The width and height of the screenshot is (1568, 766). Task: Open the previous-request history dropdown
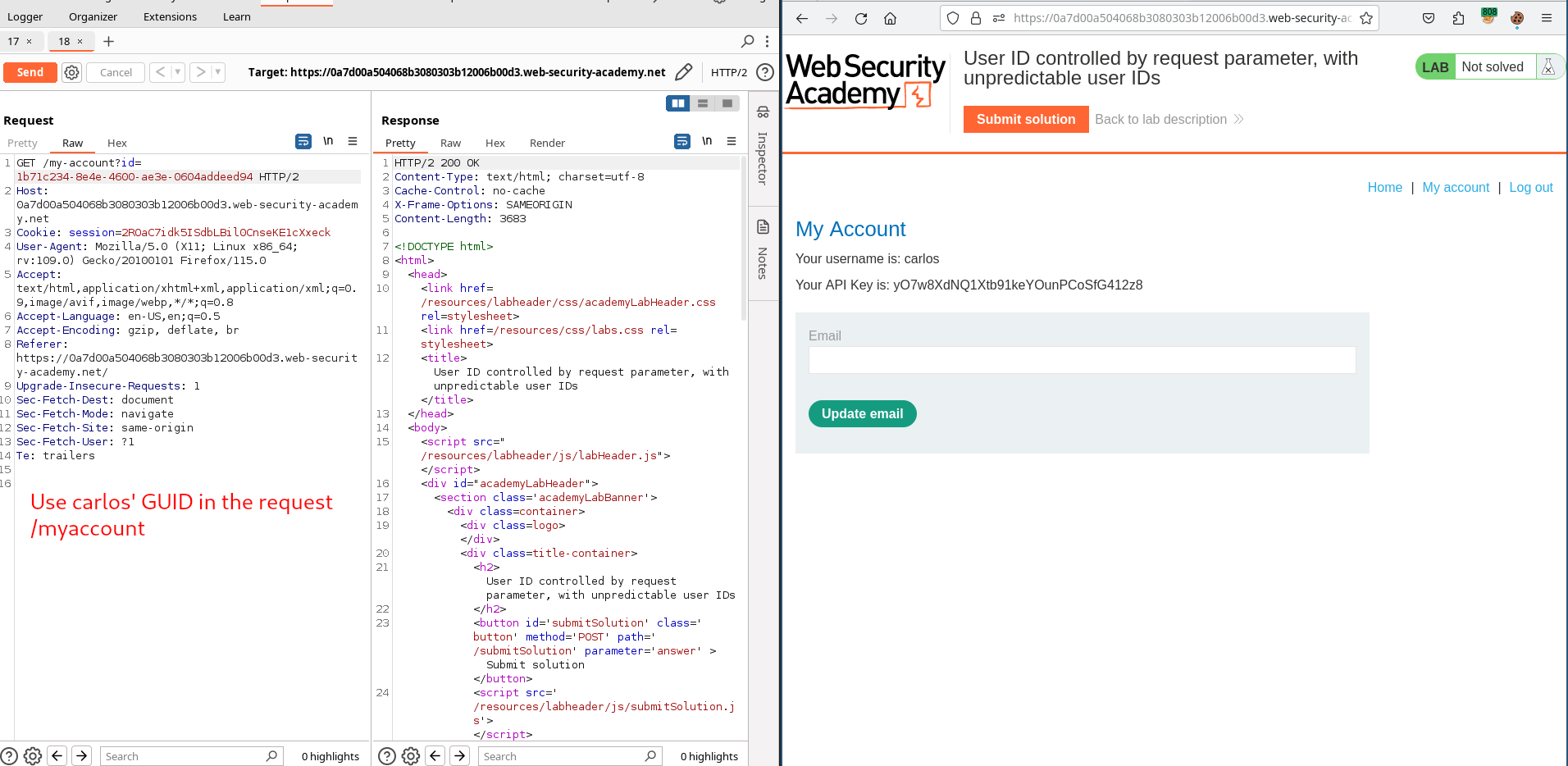(x=177, y=72)
